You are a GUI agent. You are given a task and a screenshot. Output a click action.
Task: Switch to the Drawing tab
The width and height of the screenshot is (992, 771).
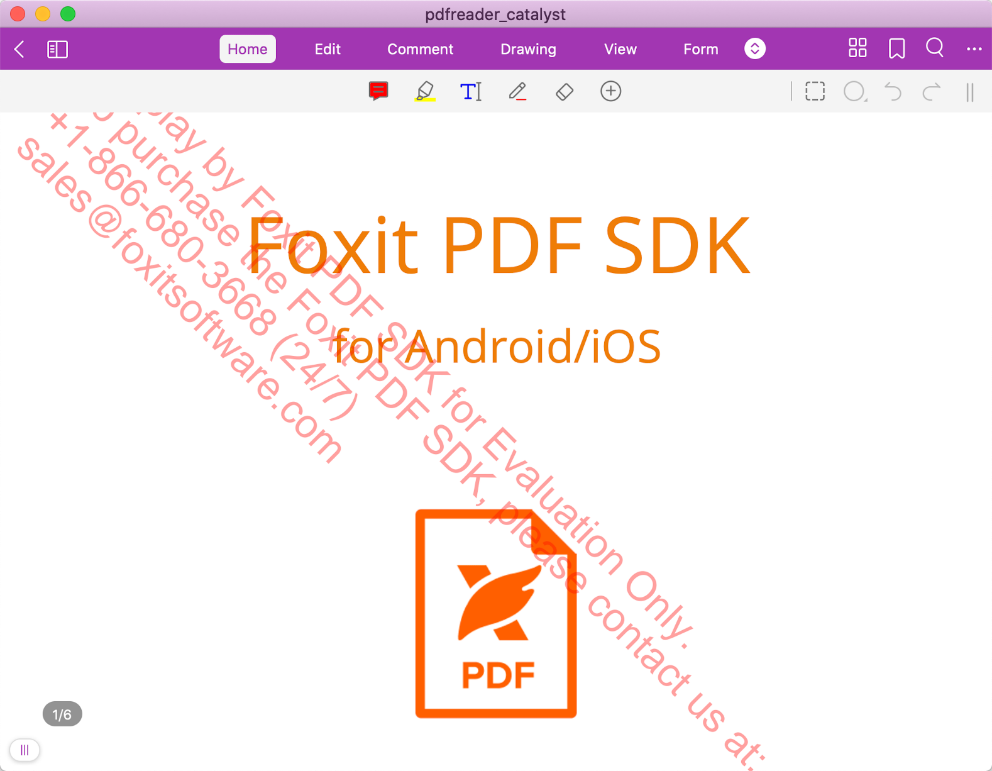(528, 49)
